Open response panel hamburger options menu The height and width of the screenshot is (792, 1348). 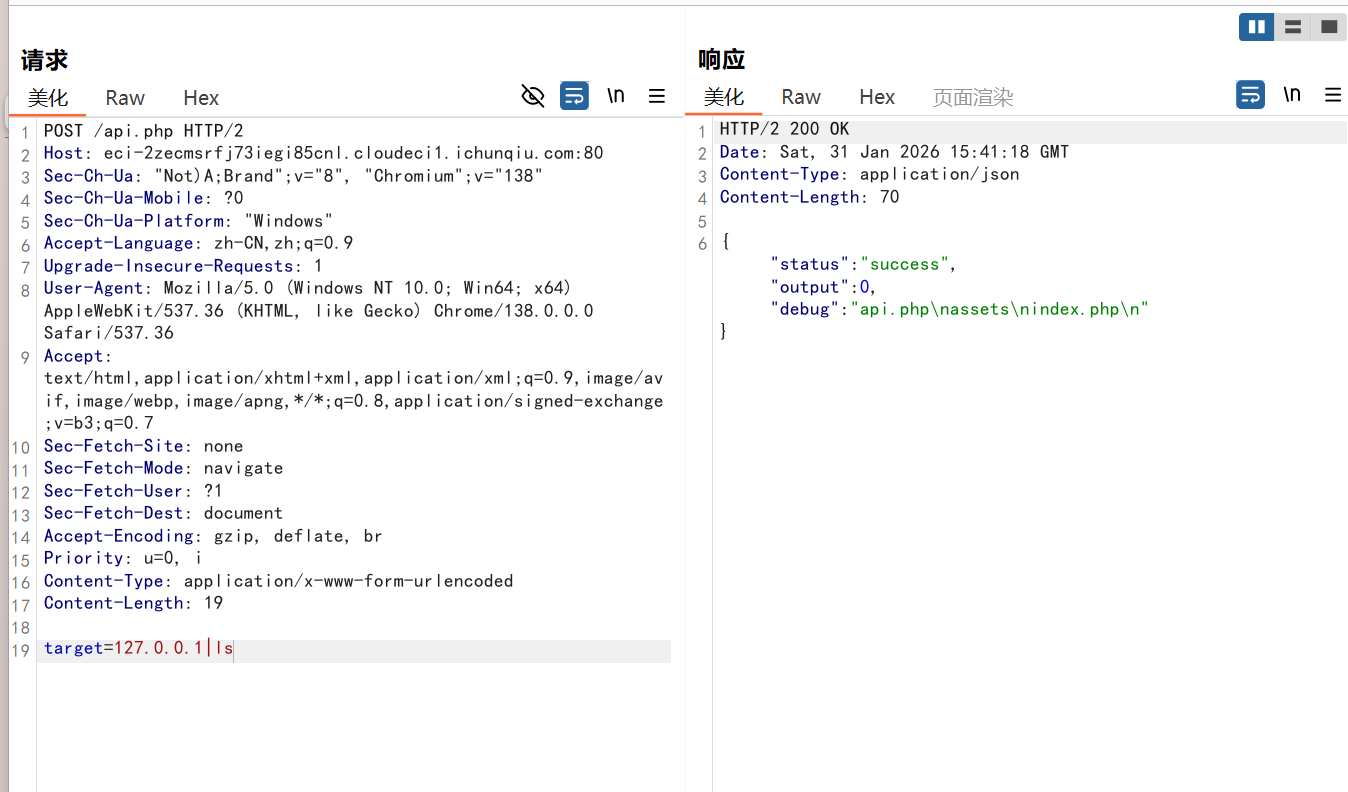(1332, 95)
